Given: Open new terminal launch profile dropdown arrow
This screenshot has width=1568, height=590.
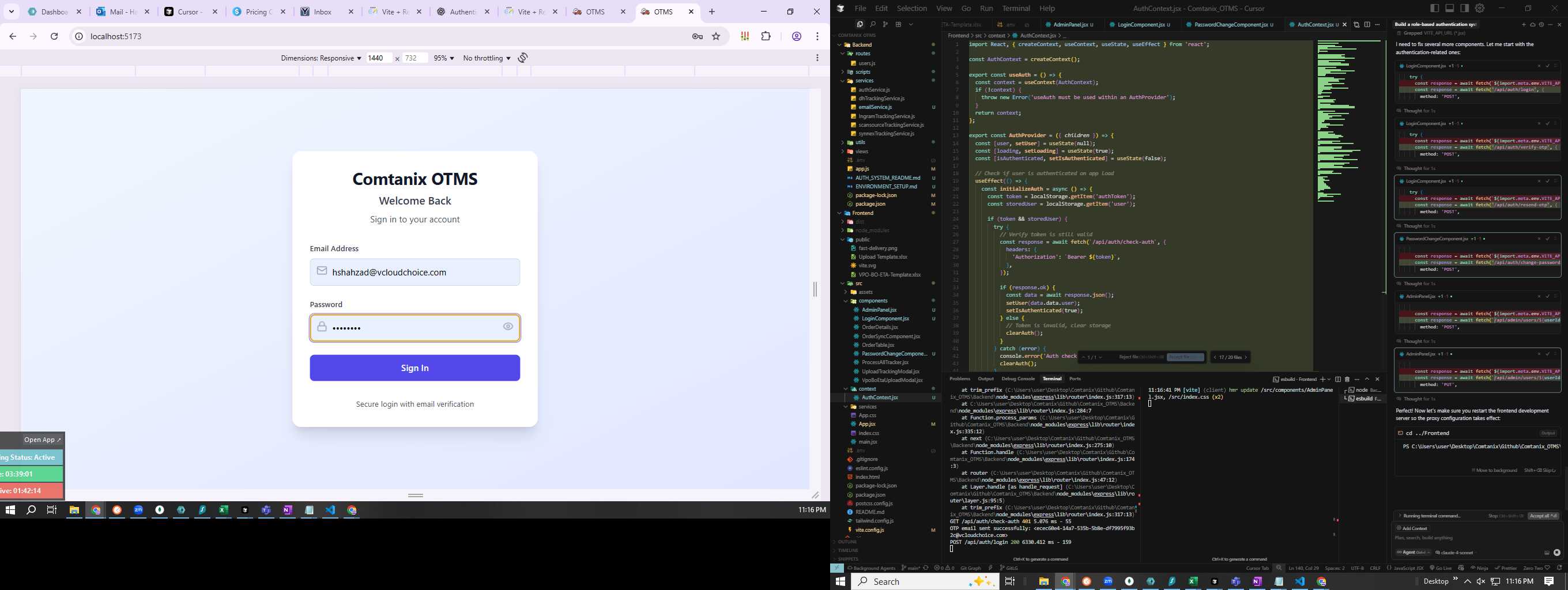Looking at the screenshot, I should coord(1329,379).
